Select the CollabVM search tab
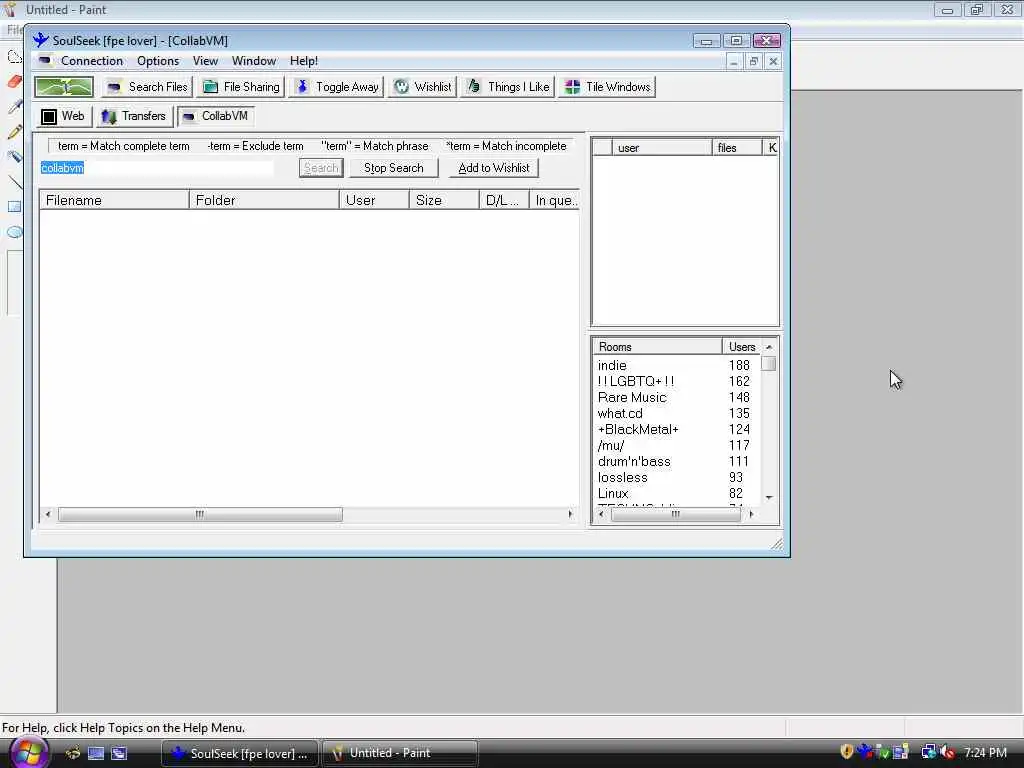This screenshot has height=768, width=1024. click(x=216, y=116)
